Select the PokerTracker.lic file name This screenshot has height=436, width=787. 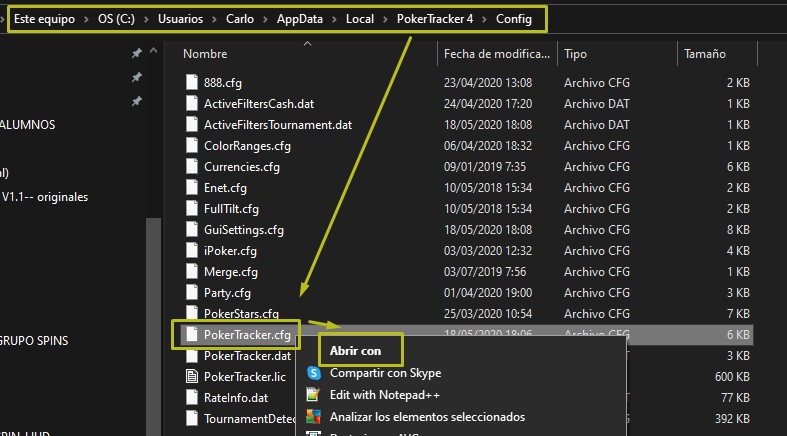(244, 377)
